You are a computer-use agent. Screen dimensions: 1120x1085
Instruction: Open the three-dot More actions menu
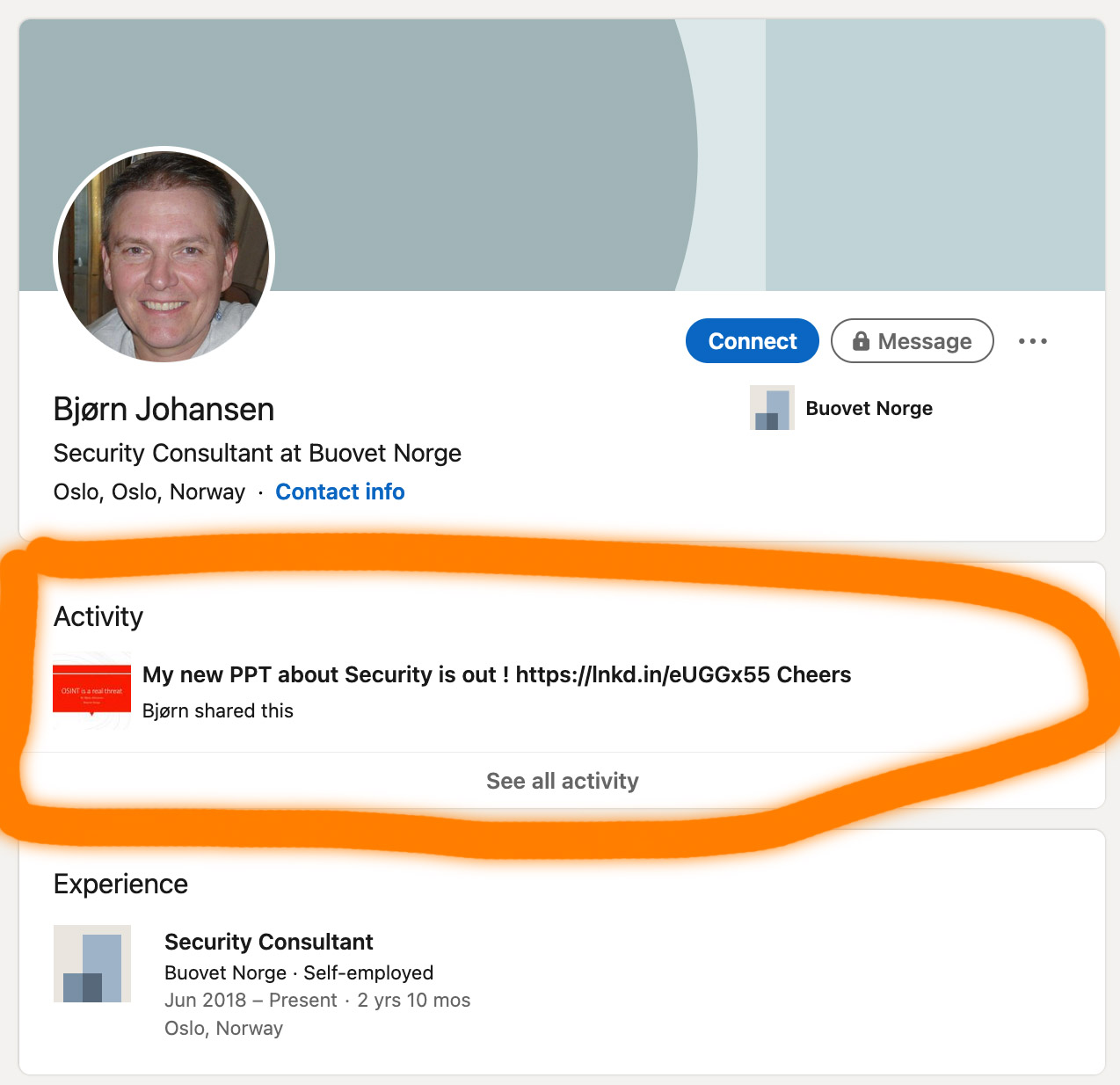coord(1032,341)
